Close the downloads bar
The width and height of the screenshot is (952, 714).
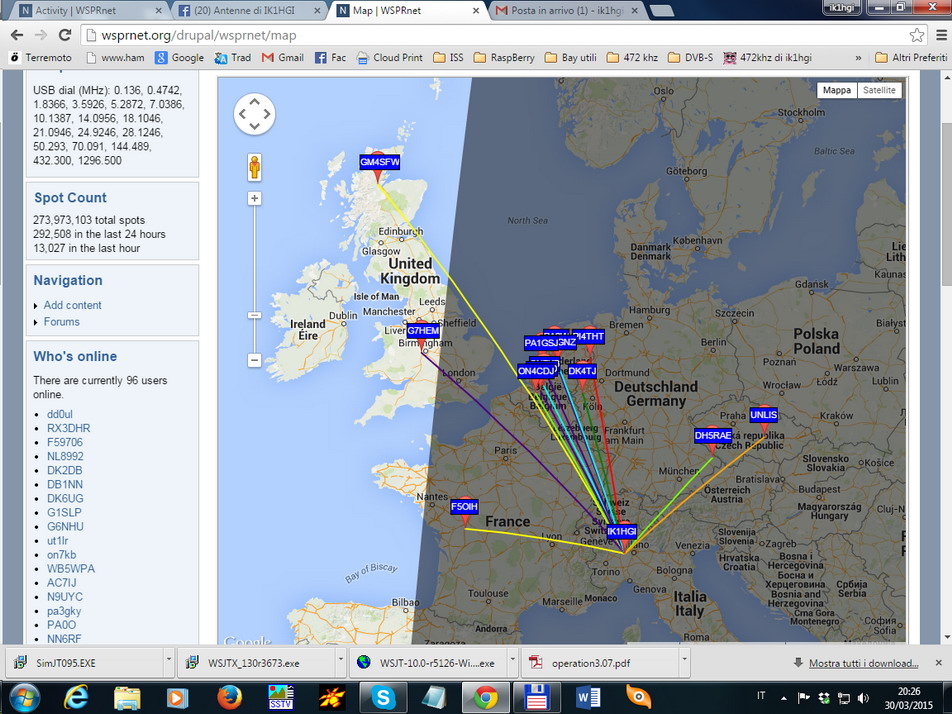point(938,662)
